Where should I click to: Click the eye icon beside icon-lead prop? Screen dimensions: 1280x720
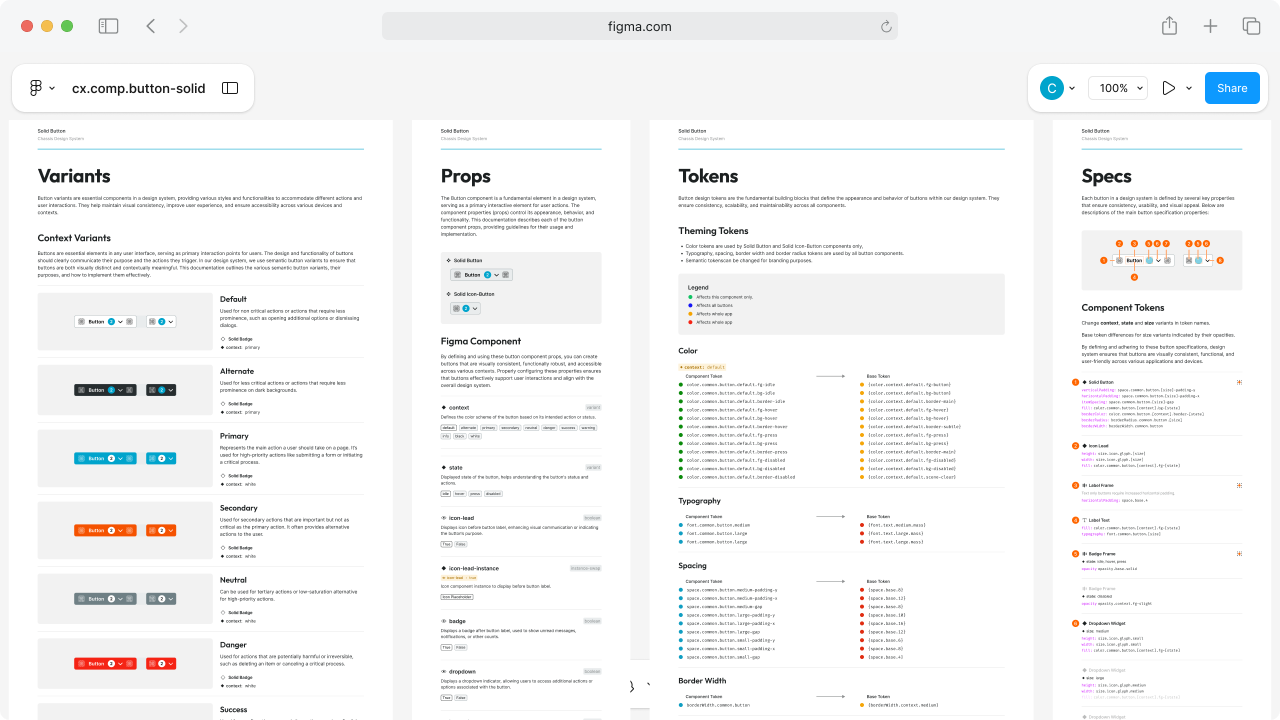444,518
